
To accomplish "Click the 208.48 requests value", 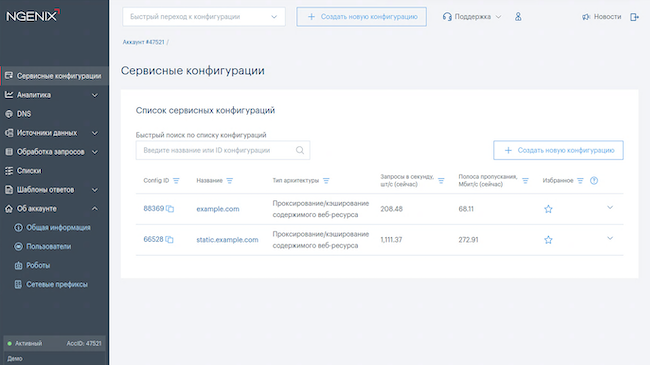I will [x=391, y=209].
